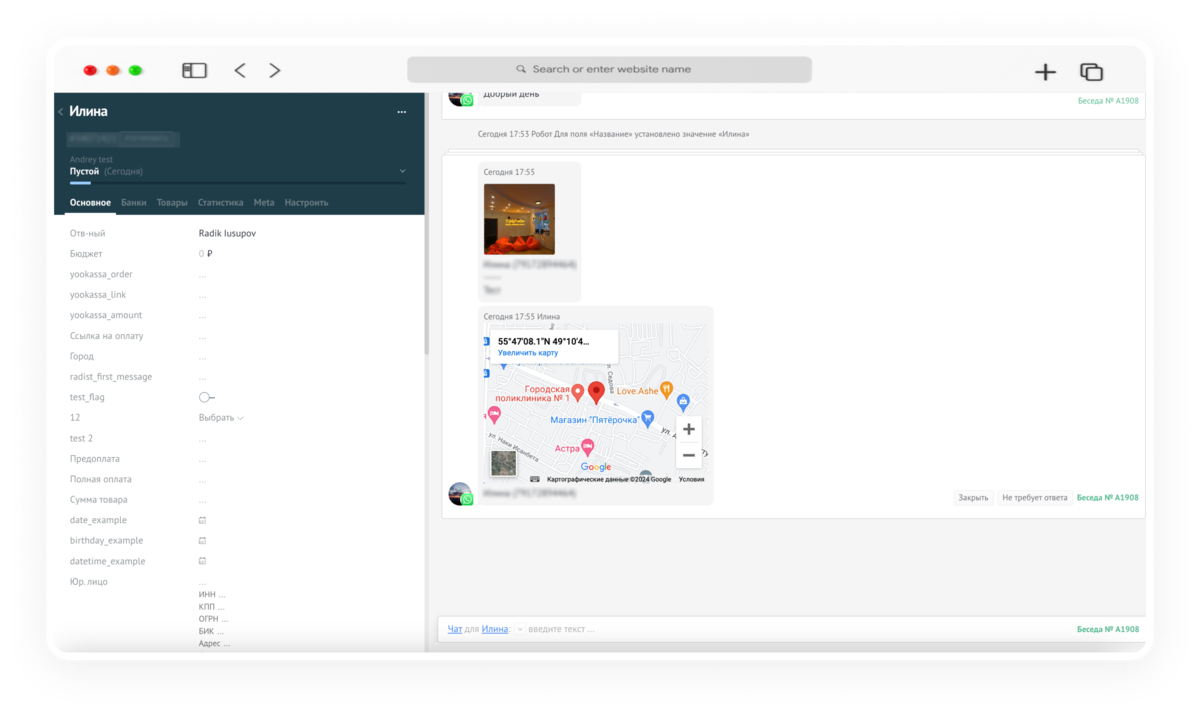Viewport: 1200px width, 715px height.
Task: Open a new tab with plus icon
Action: point(1045,72)
